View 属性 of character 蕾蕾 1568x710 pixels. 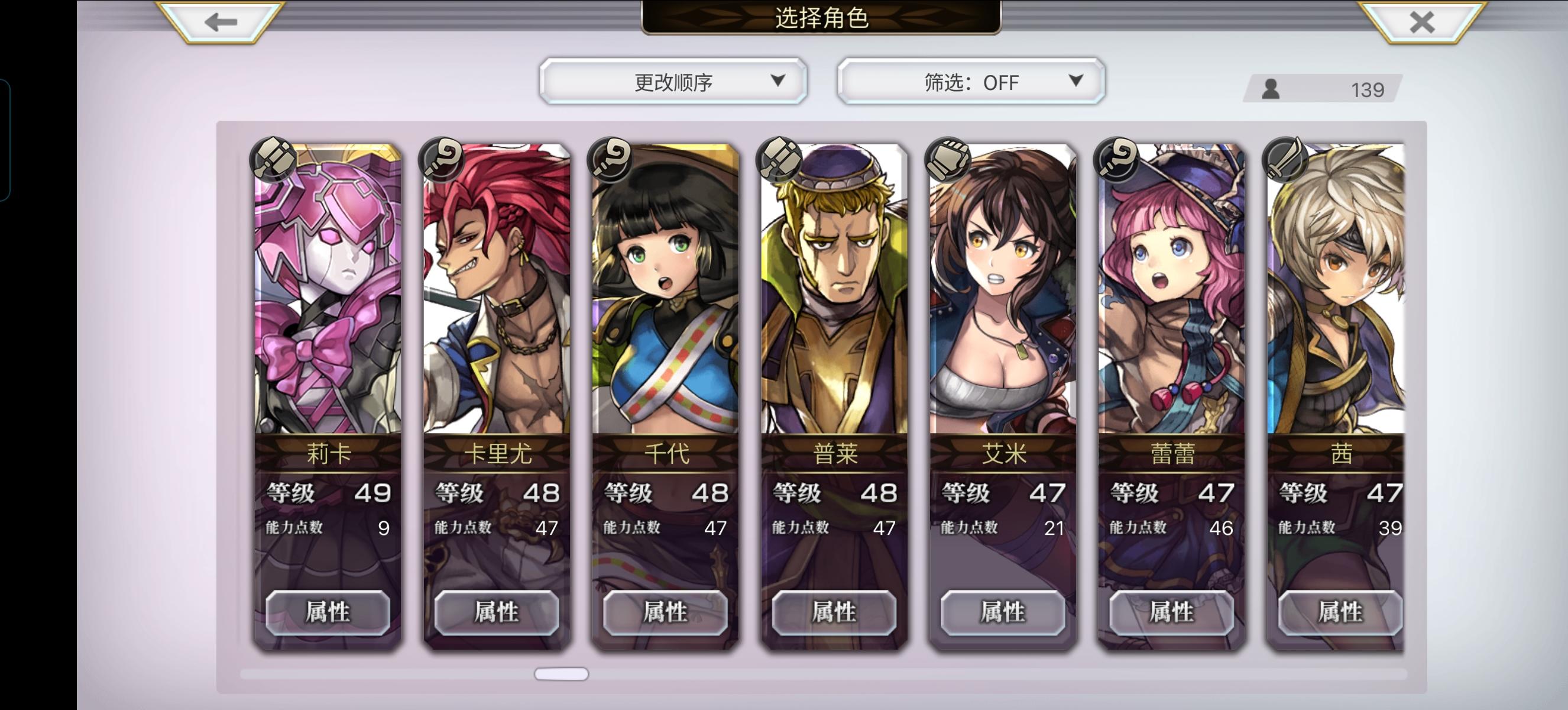pos(1172,612)
